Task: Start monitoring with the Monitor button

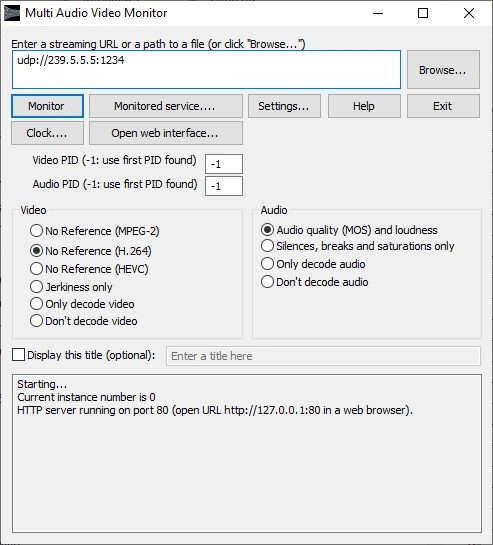Action: [x=47, y=106]
